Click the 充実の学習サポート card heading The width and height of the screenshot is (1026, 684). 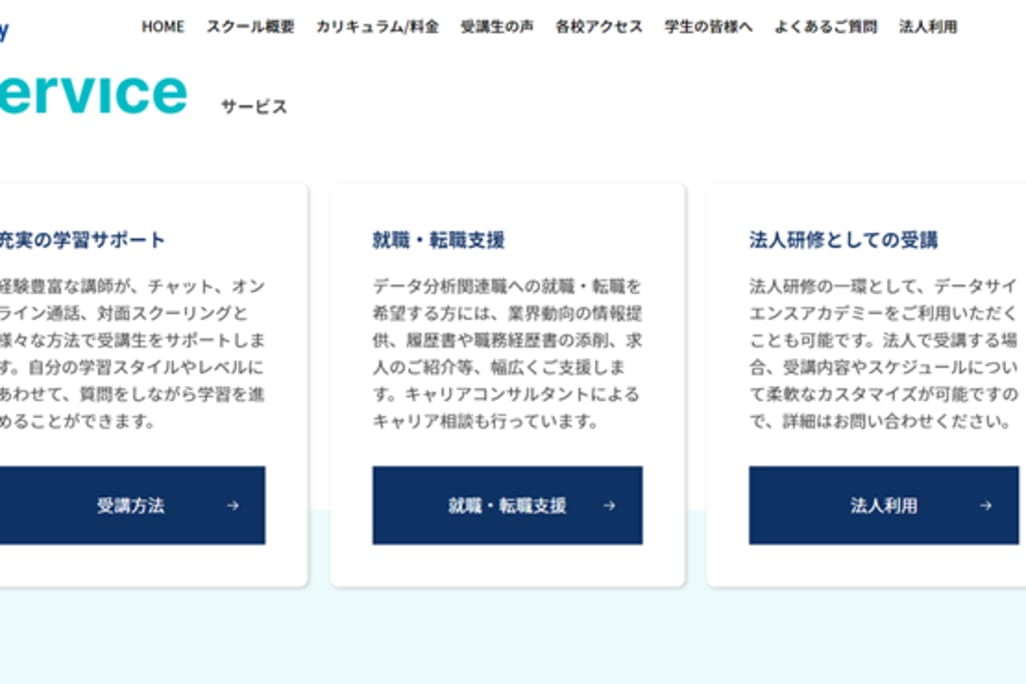click(x=83, y=240)
